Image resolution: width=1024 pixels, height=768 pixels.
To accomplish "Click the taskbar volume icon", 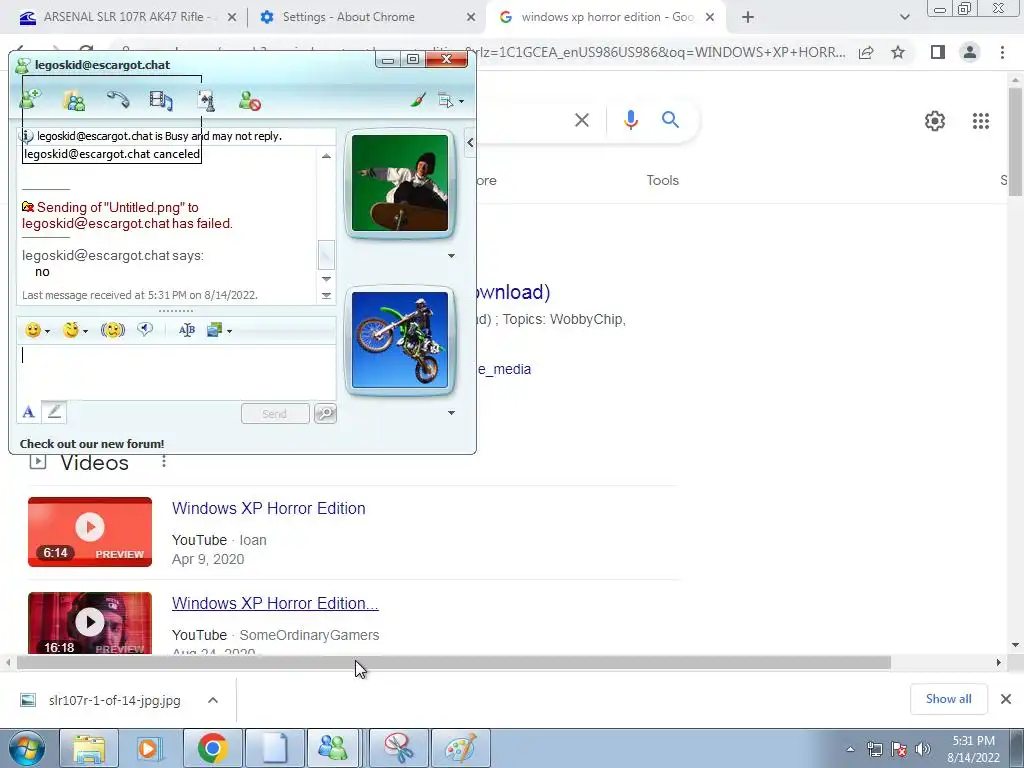I will pos(923,749).
